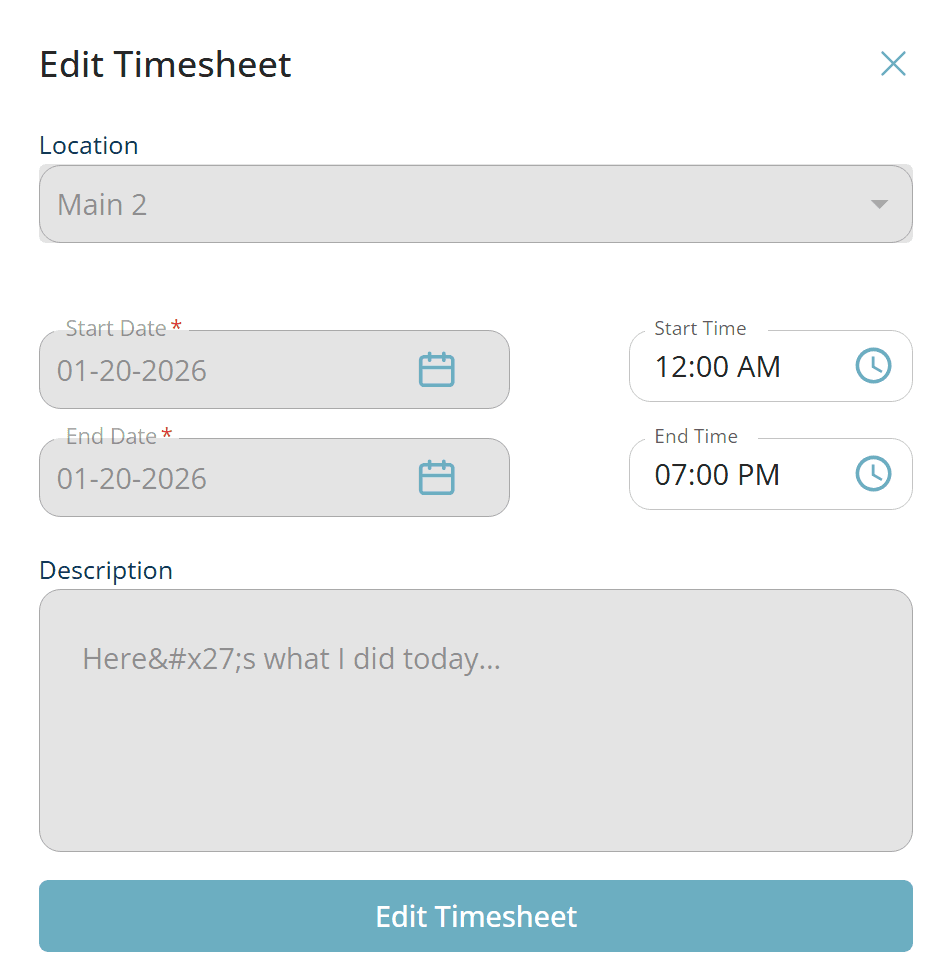
Task: Open the Start Time clock icon
Action: coord(873,366)
